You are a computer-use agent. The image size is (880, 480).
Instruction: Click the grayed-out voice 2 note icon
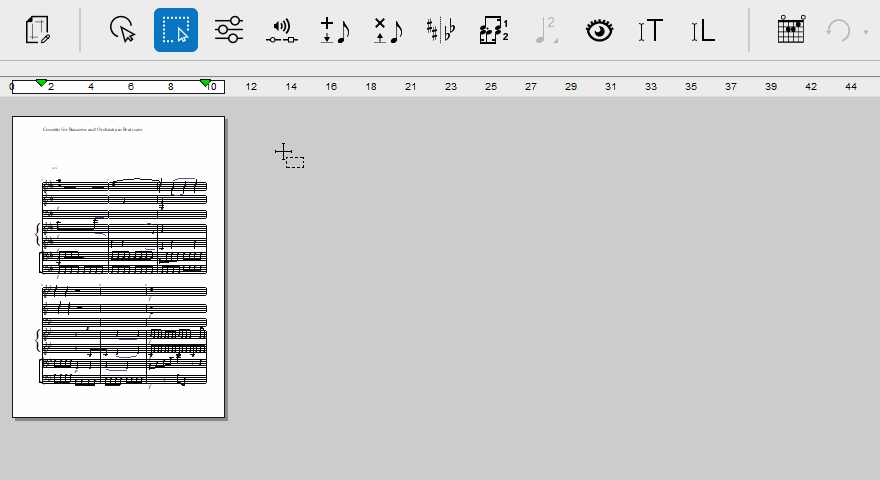click(x=545, y=30)
